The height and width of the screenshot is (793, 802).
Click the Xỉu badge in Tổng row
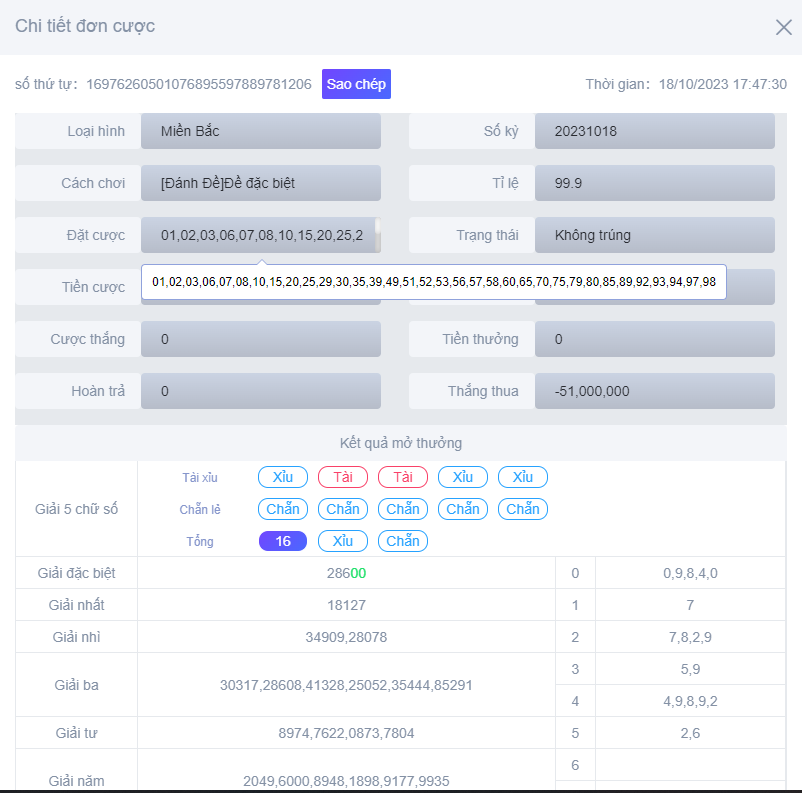[343, 541]
